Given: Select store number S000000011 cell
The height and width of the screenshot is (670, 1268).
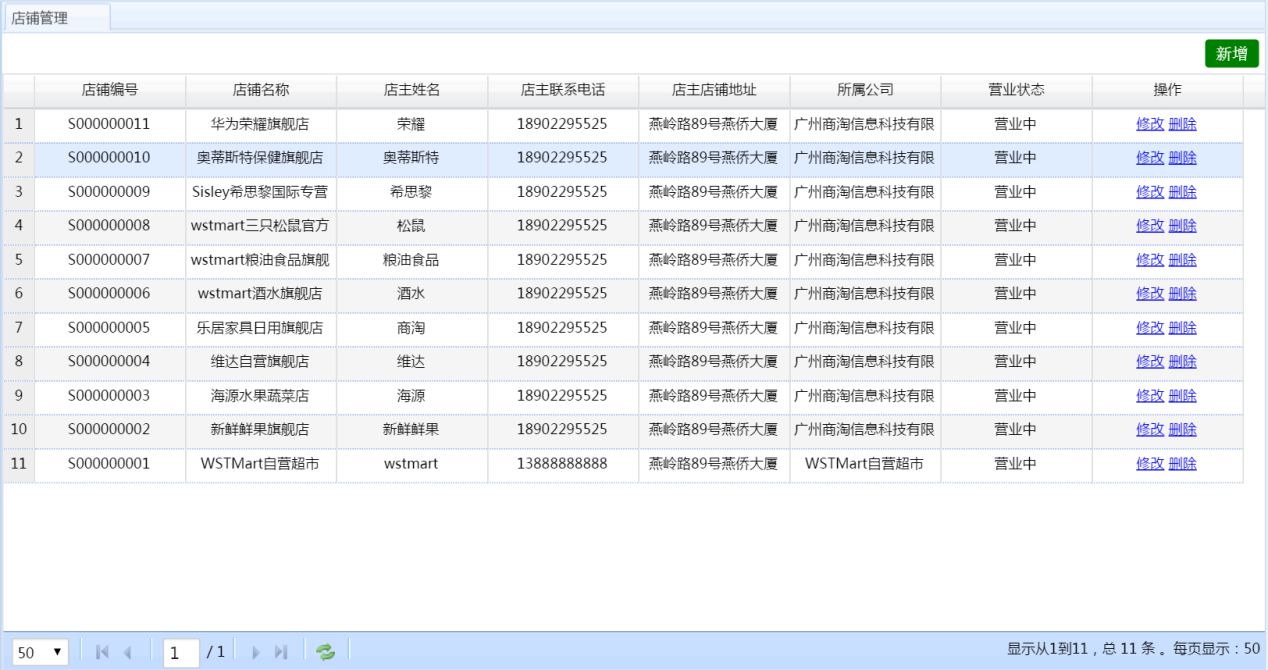Looking at the screenshot, I should pyautogui.click(x=110, y=125).
